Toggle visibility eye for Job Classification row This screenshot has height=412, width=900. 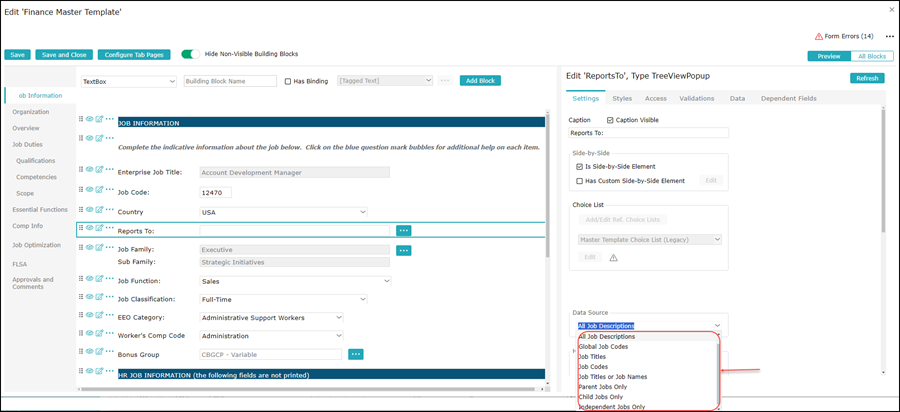[90, 297]
